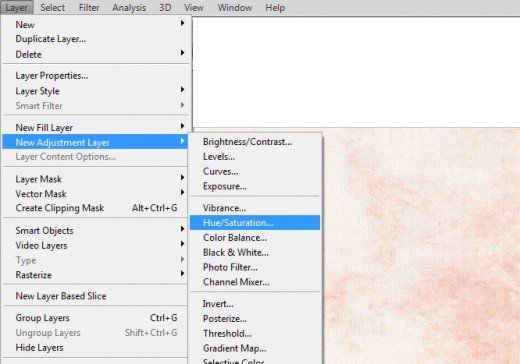The height and width of the screenshot is (364, 520).
Task: Choose New Layer Based Slice
Action: pos(95,296)
